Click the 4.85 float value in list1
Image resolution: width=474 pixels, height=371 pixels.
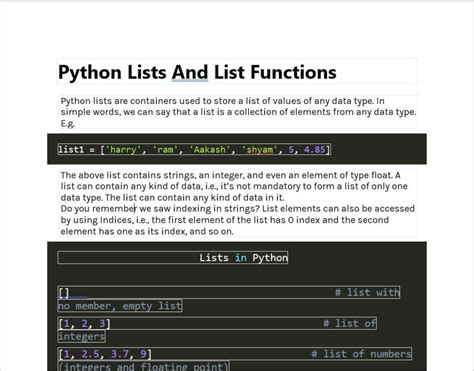pos(314,149)
